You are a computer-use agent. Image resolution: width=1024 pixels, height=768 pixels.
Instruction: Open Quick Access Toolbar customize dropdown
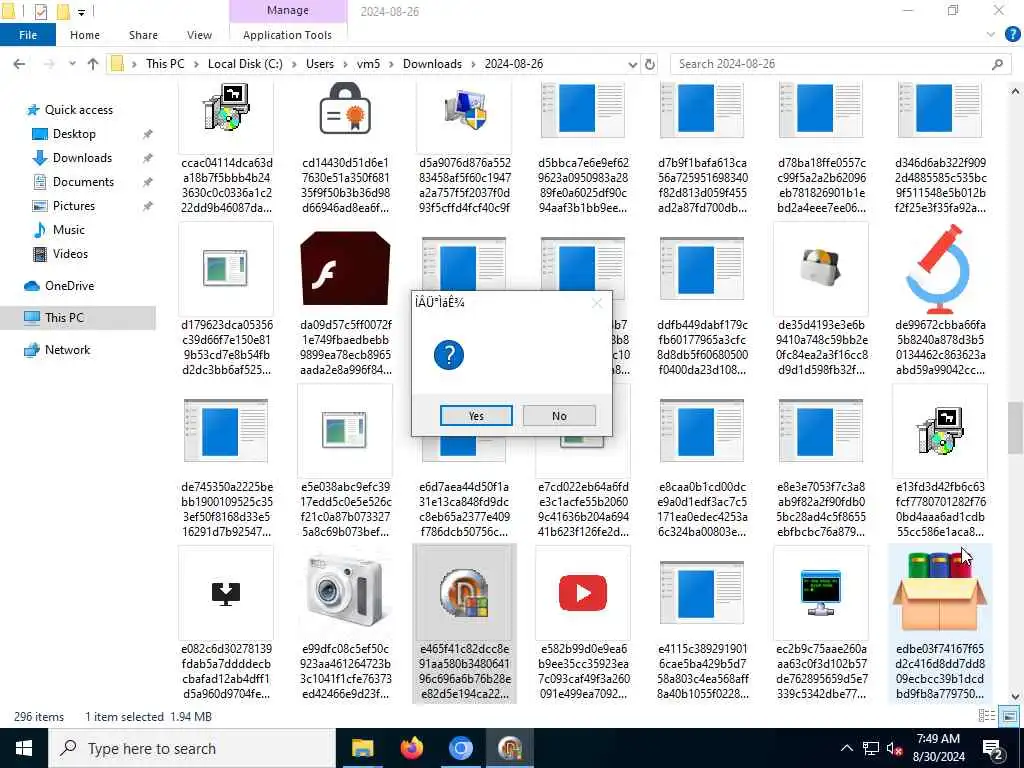tap(82, 12)
